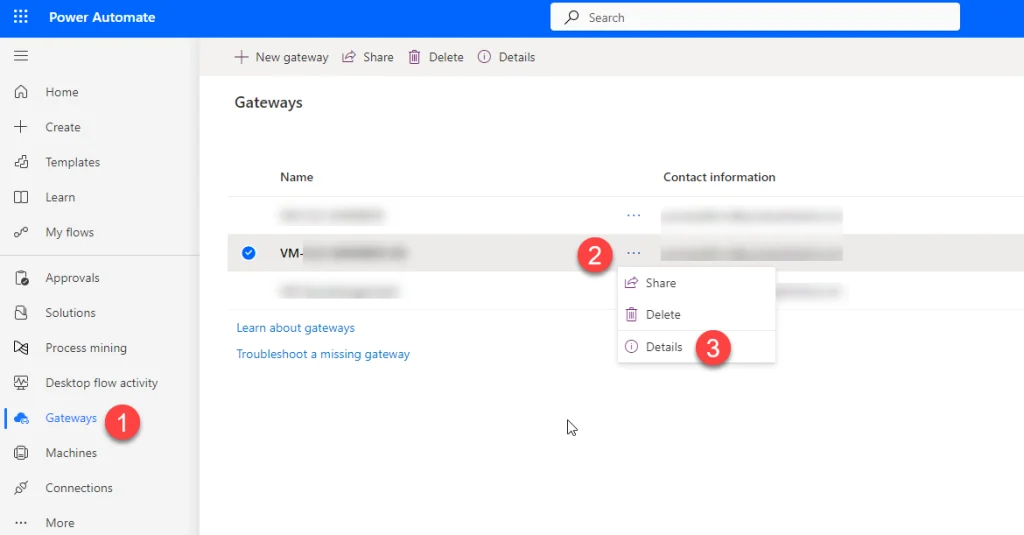Open more options for first gateway row

[633, 215]
